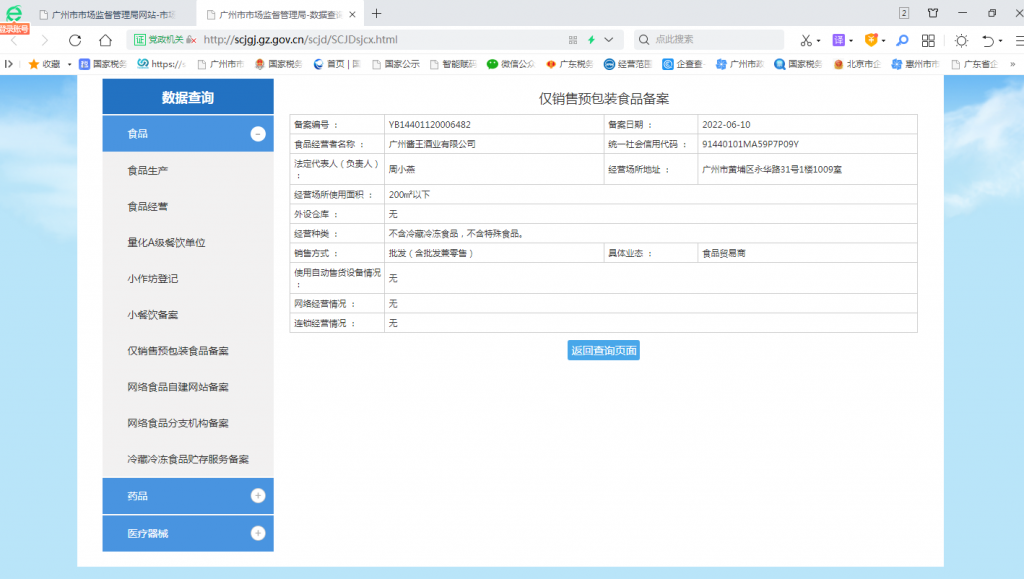Open the 惠州市市 bookmark
This screenshot has width=1024, height=579.
[x=916, y=64]
